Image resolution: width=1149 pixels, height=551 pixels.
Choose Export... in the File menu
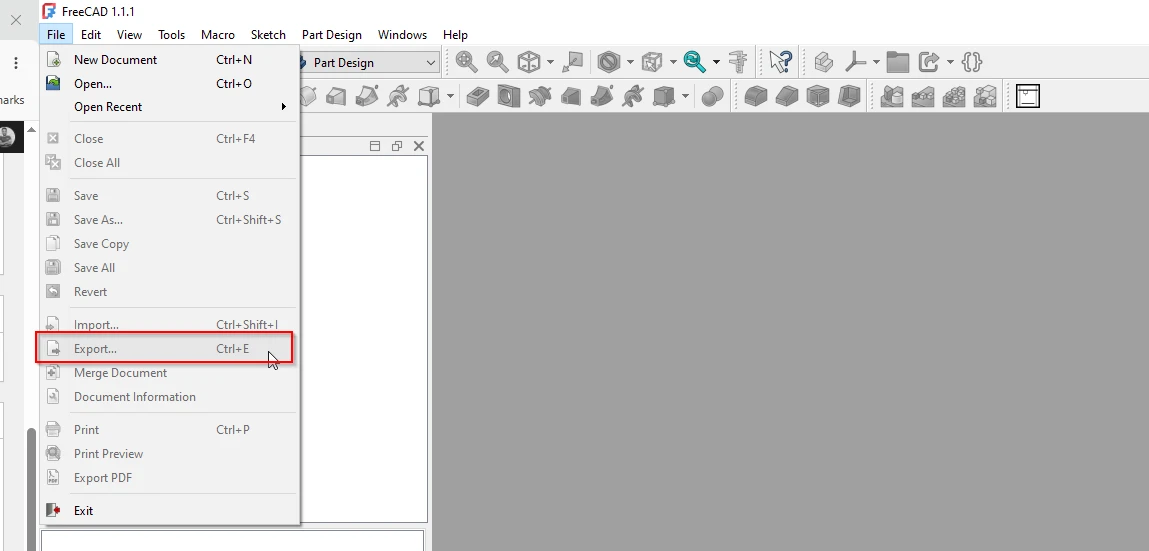pos(169,349)
